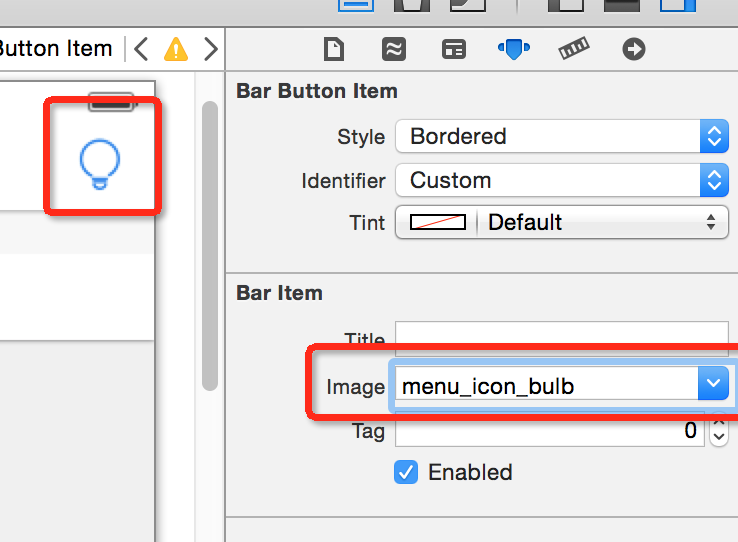Open the Identity inspector tab
This screenshot has height=542, width=738.
tap(454, 49)
